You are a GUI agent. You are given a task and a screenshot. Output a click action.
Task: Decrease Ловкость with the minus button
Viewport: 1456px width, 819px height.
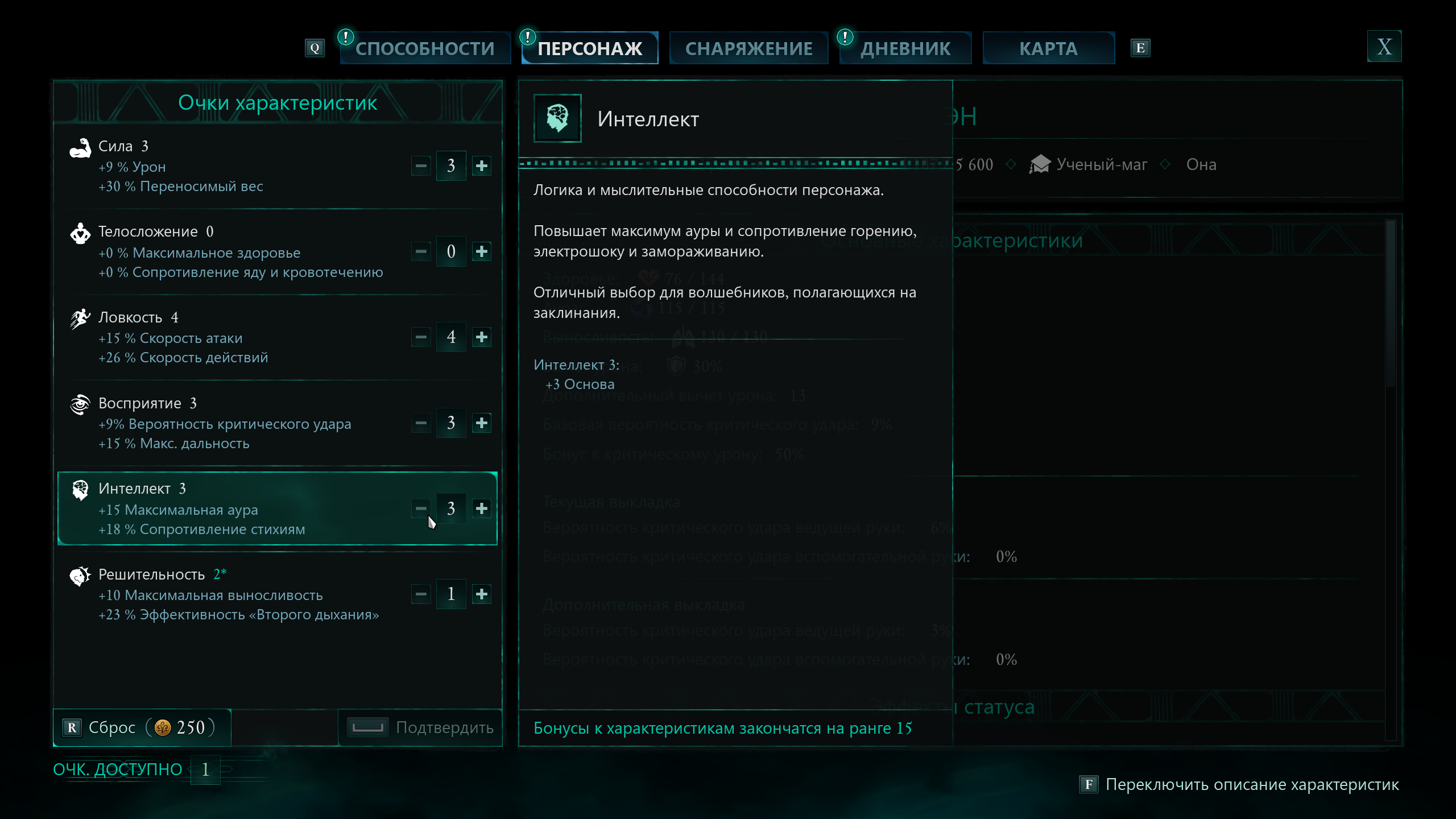(x=421, y=337)
